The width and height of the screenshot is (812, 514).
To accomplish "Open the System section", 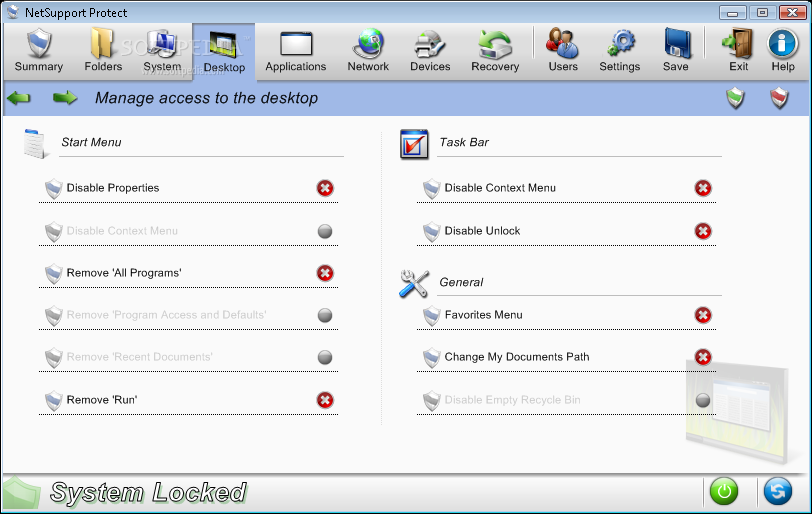I will click(x=162, y=51).
